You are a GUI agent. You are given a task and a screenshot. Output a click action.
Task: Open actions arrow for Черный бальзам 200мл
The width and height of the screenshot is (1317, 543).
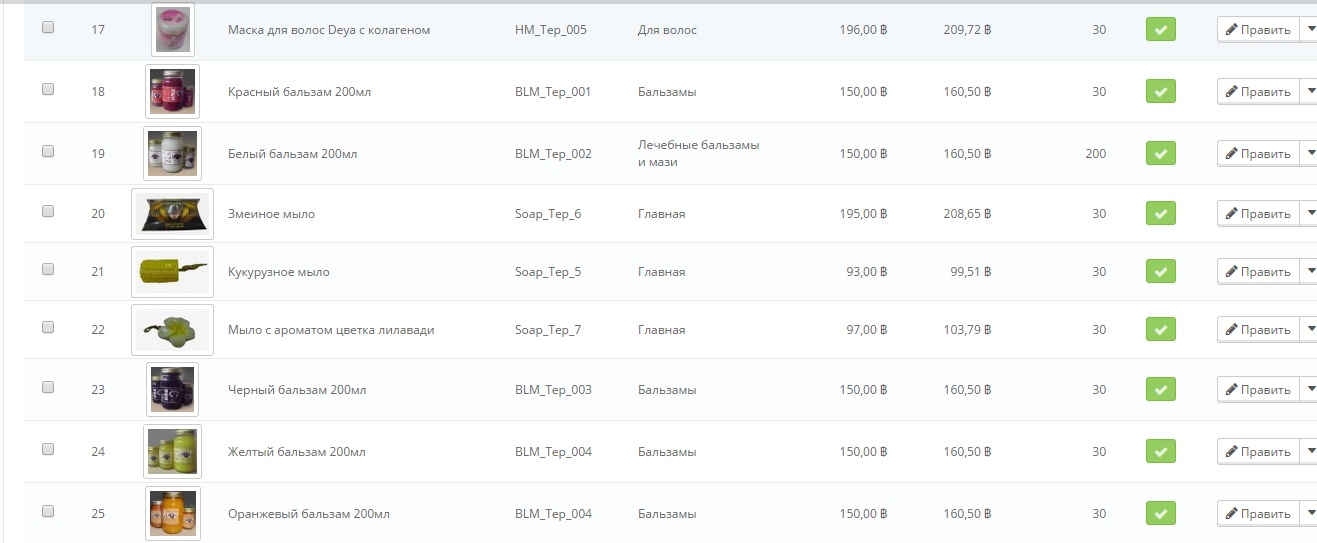(x=1309, y=390)
